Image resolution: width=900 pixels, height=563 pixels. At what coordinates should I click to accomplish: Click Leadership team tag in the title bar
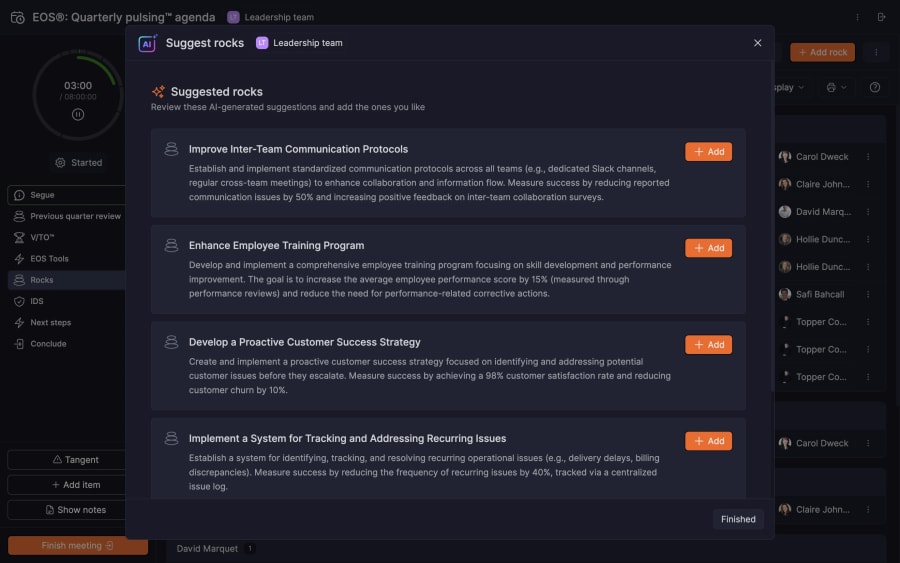[x=271, y=17]
